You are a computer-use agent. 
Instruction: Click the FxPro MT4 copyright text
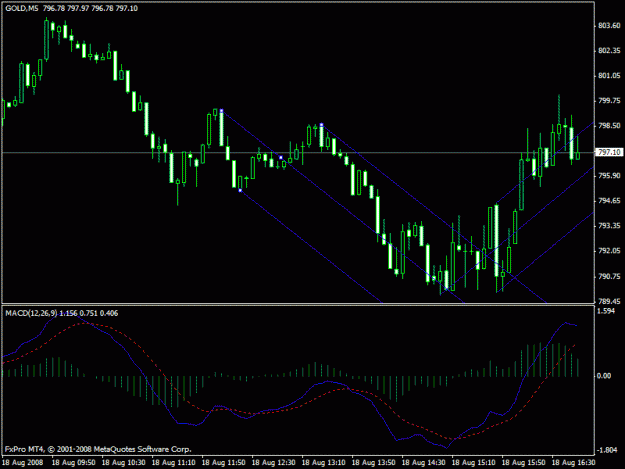pos(98,449)
